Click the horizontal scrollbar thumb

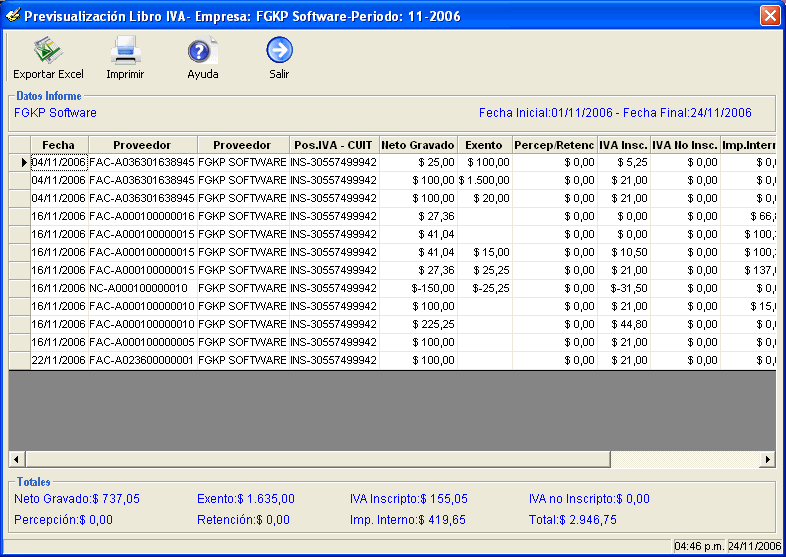[318, 459]
